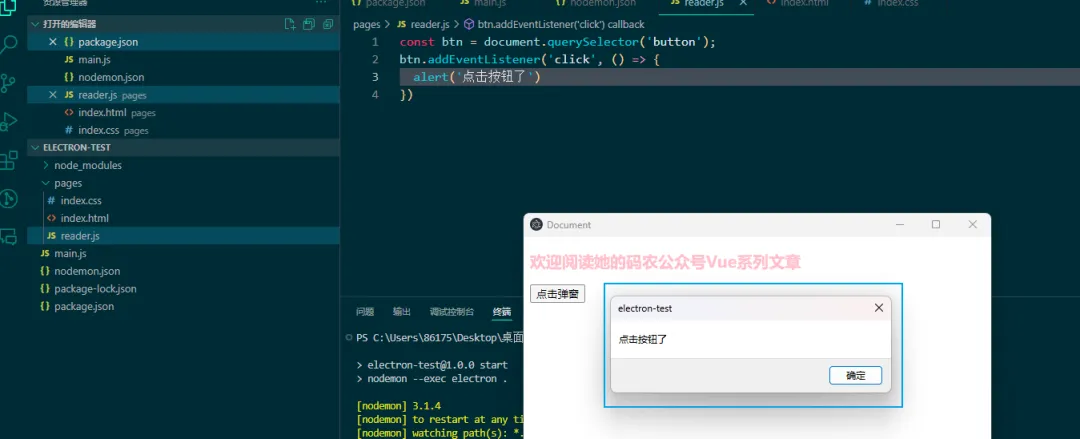Close the reader.js editor tab
This screenshot has height=439, width=1080.
[x=742, y=3]
